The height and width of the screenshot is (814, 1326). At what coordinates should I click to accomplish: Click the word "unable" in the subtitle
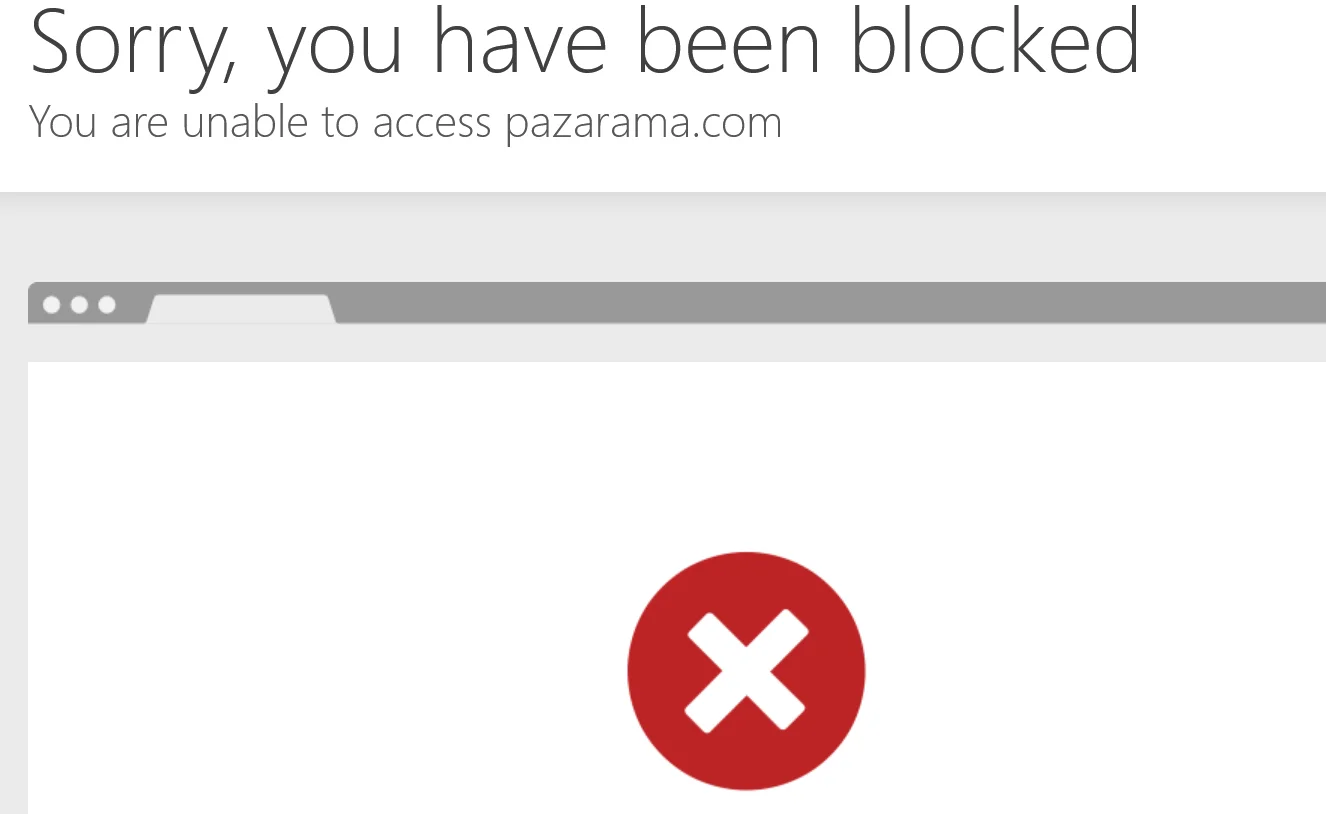pyautogui.click(x=245, y=123)
